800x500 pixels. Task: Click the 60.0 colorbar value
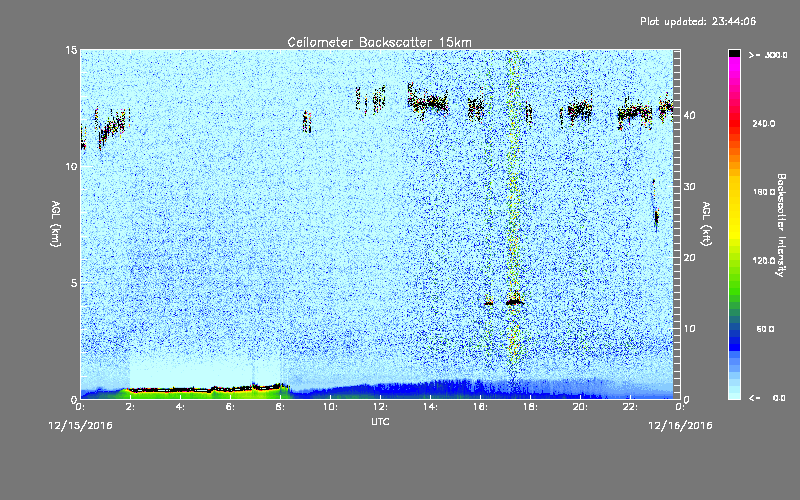pyautogui.click(x=765, y=330)
